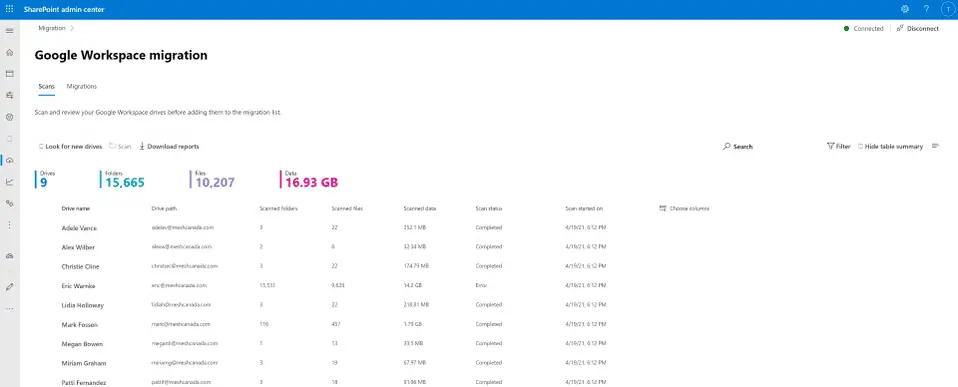Select the Migration cloud icon in sidebar

coord(9,160)
